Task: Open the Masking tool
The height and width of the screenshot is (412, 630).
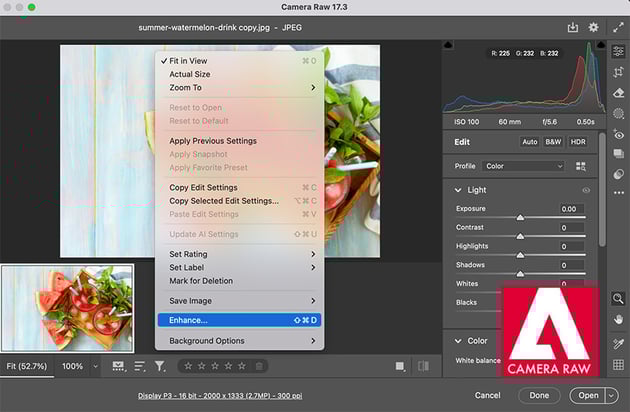Action: click(618, 114)
